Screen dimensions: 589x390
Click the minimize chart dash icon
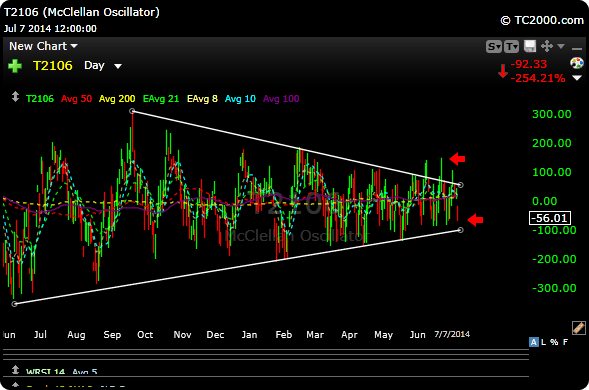coord(577,48)
